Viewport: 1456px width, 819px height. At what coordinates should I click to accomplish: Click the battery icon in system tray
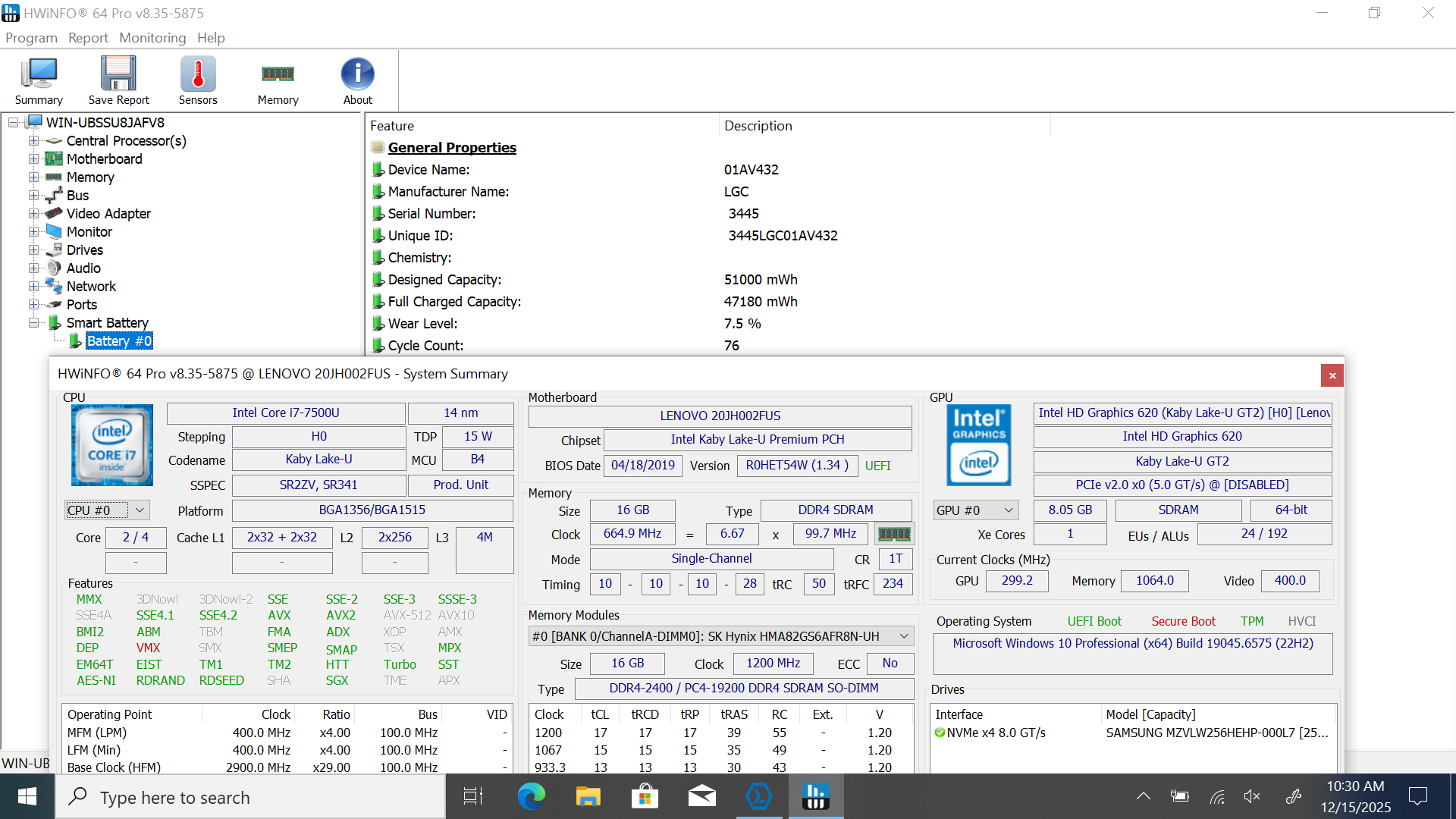(1179, 796)
